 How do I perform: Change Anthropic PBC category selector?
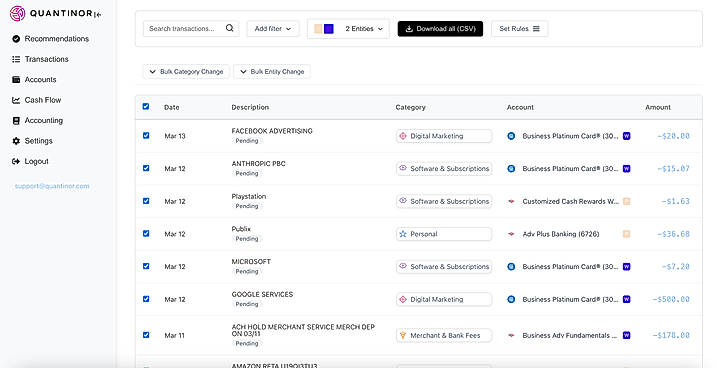point(444,169)
